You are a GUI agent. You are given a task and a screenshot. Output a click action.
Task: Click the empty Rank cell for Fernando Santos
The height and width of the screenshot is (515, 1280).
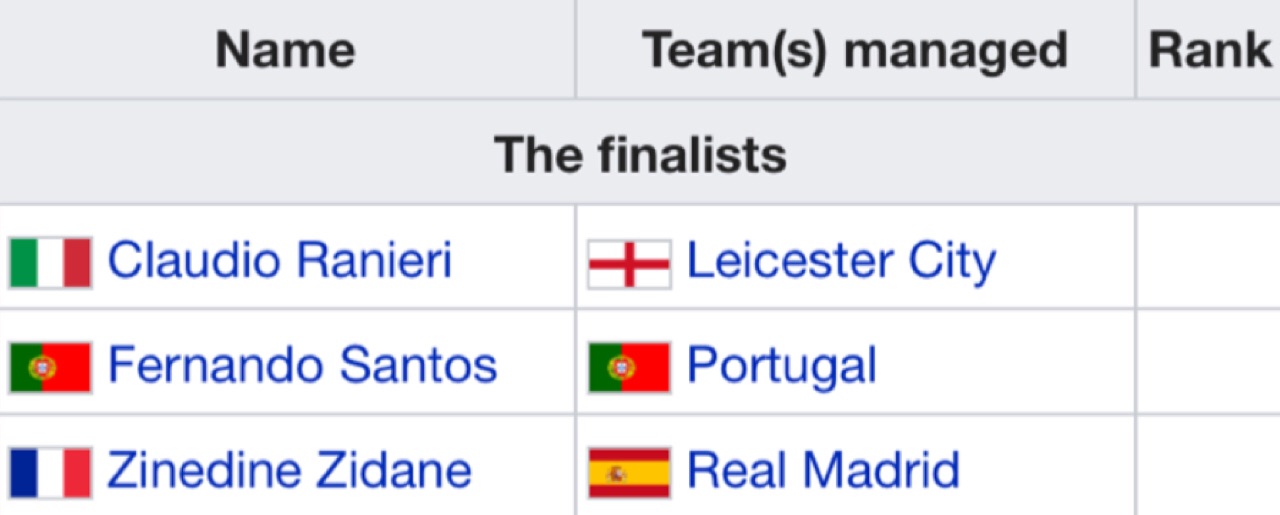click(x=1208, y=362)
